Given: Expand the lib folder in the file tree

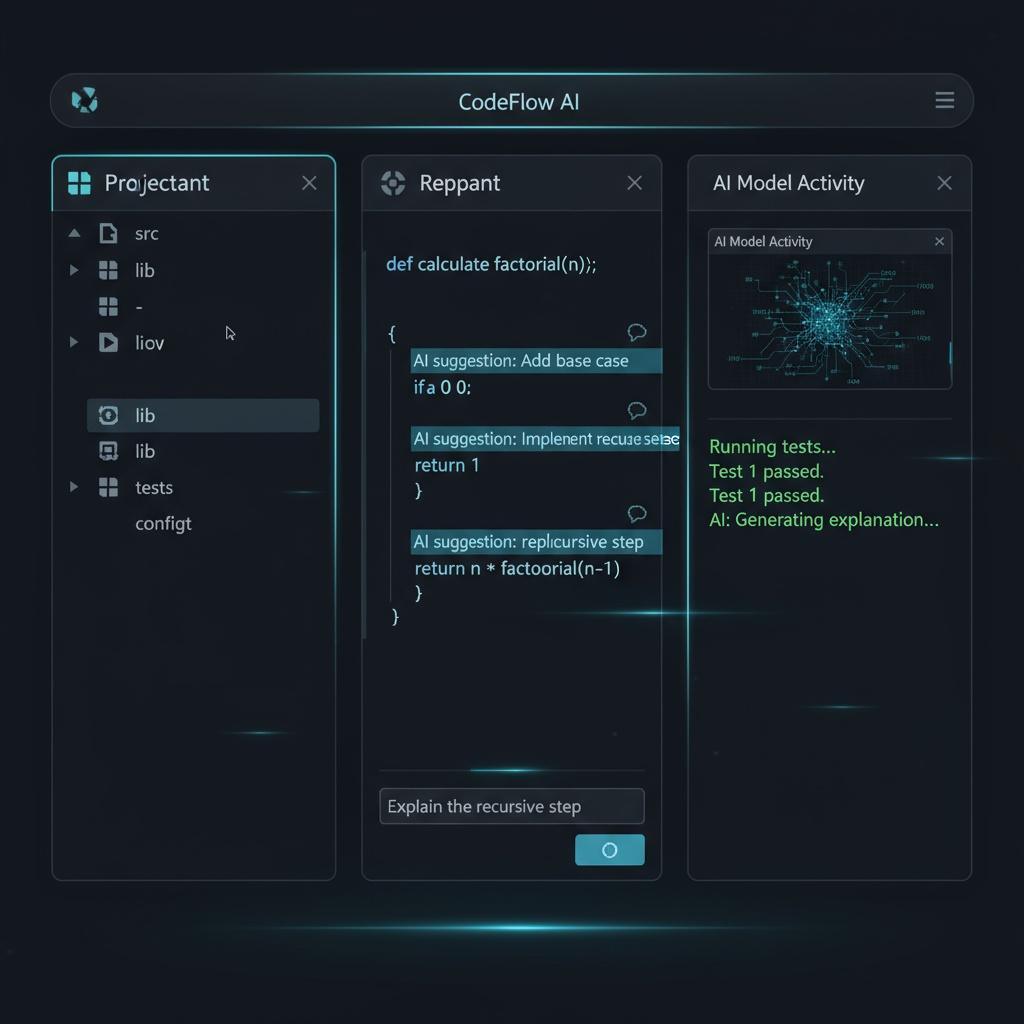Looking at the screenshot, I should pyautogui.click(x=73, y=270).
